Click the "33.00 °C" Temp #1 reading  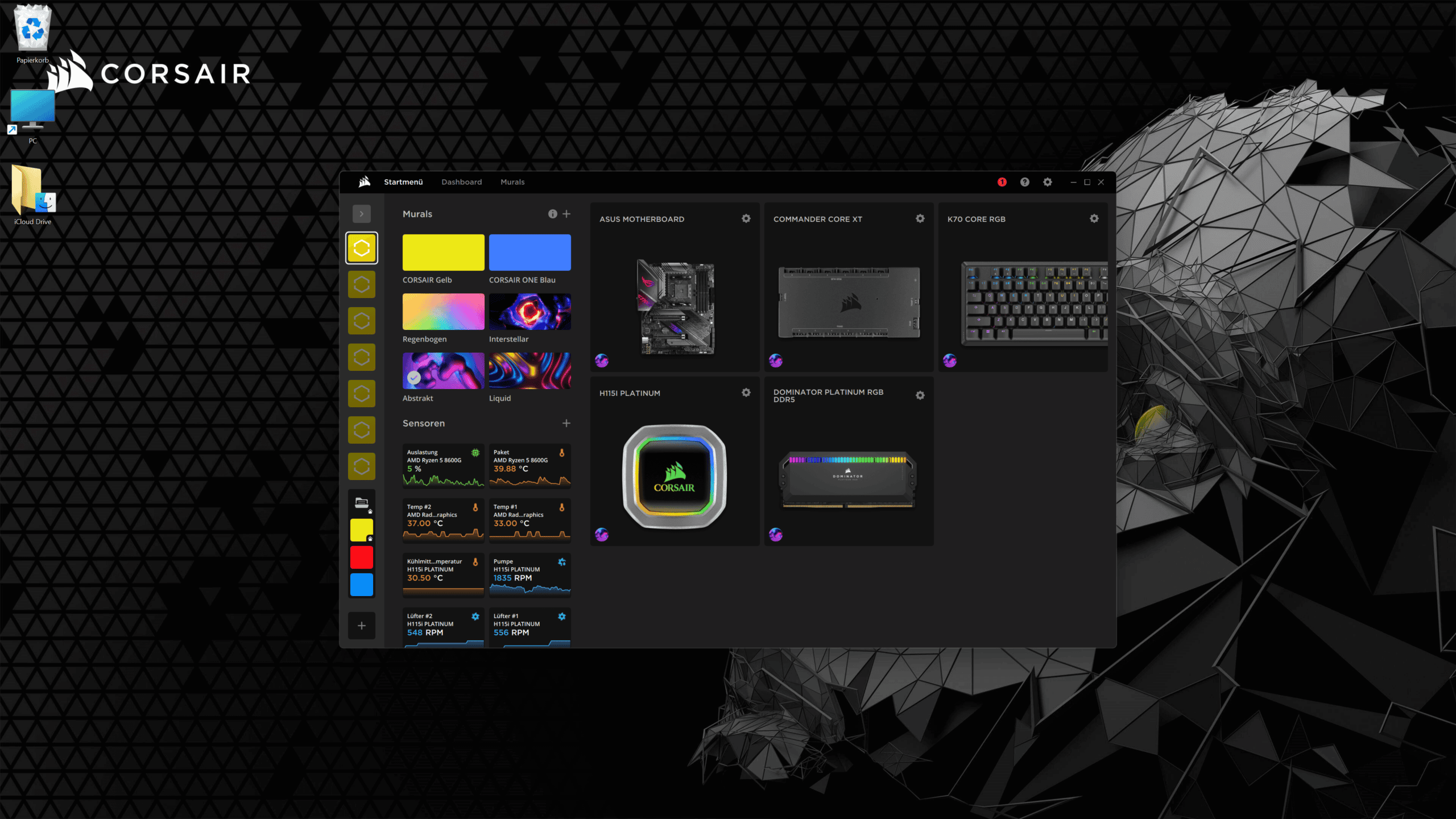(511, 523)
